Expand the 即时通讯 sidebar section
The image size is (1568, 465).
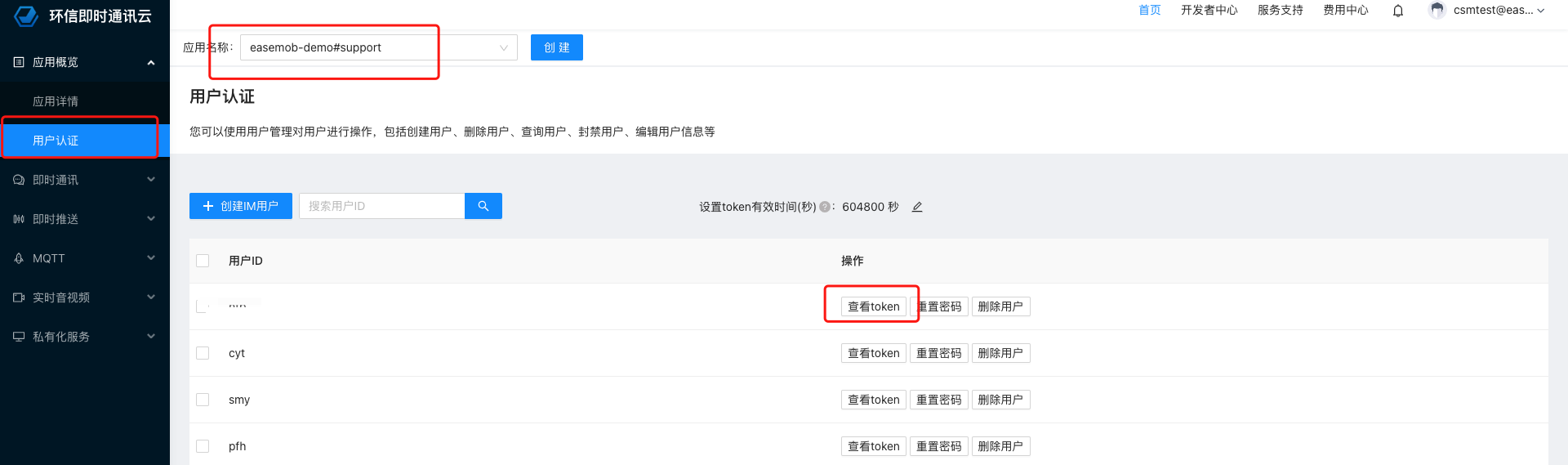151,180
